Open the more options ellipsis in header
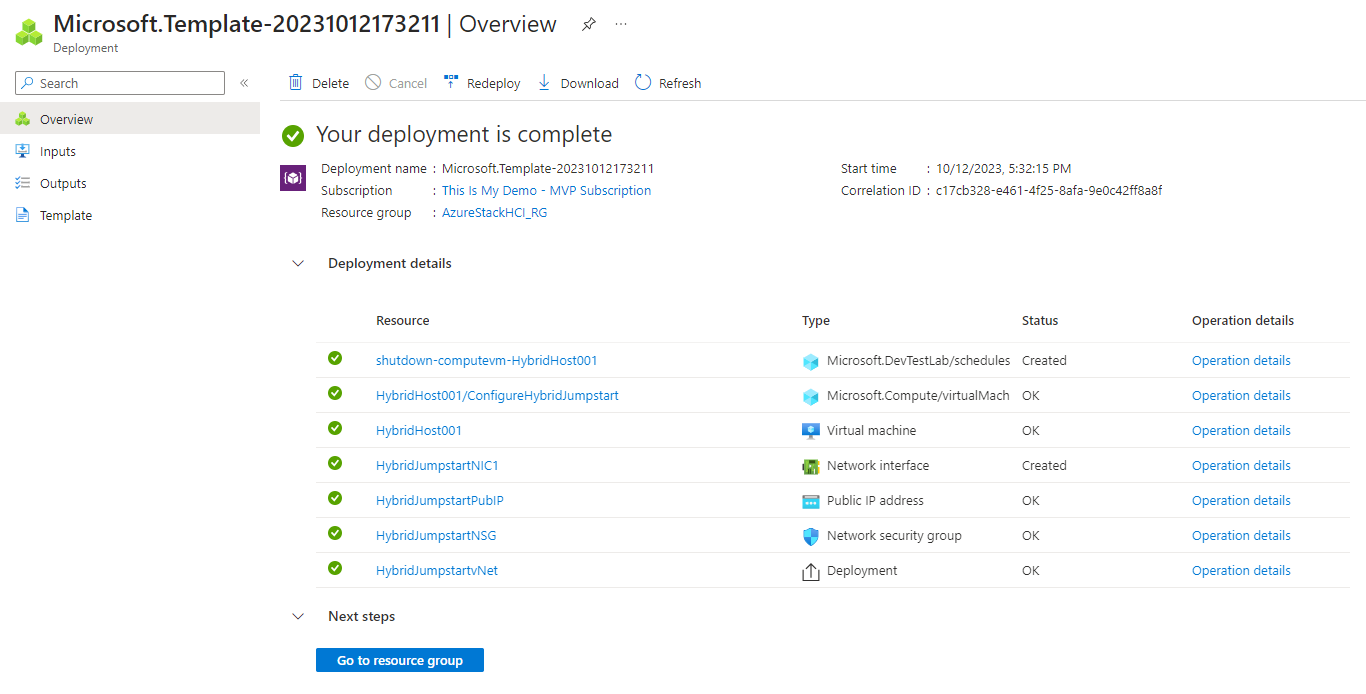 click(621, 25)
